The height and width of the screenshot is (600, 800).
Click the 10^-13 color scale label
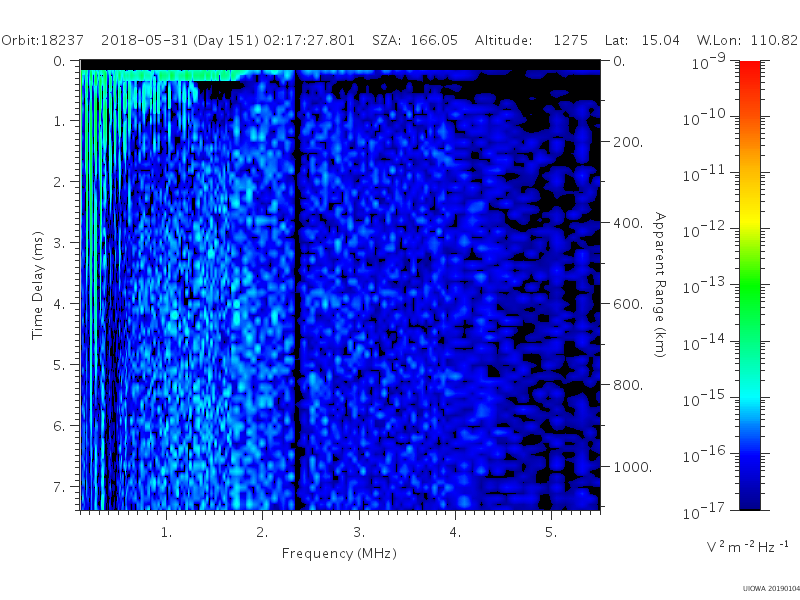point(704,286)
